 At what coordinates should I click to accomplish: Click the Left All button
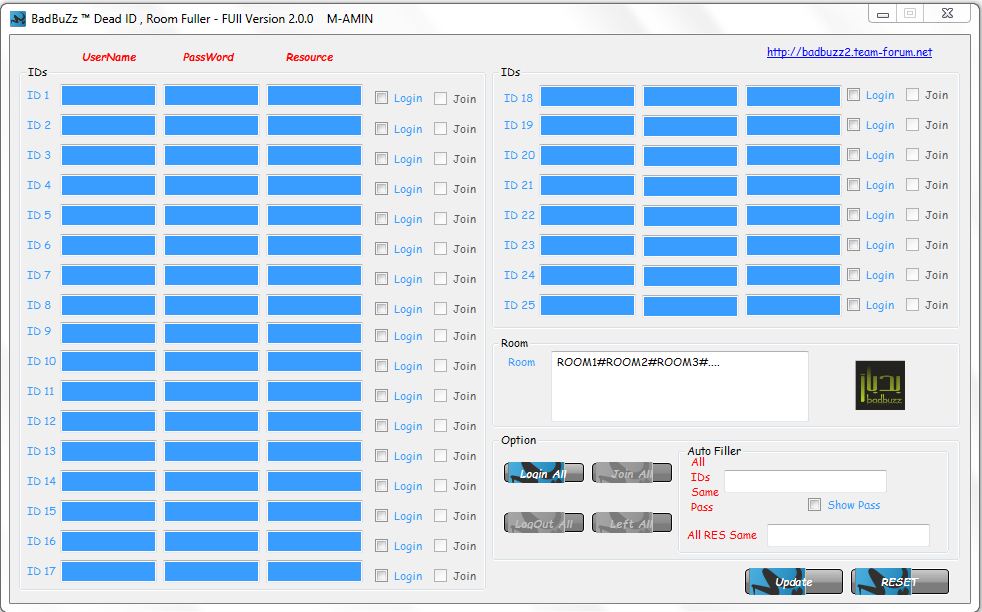click(632, 523)
